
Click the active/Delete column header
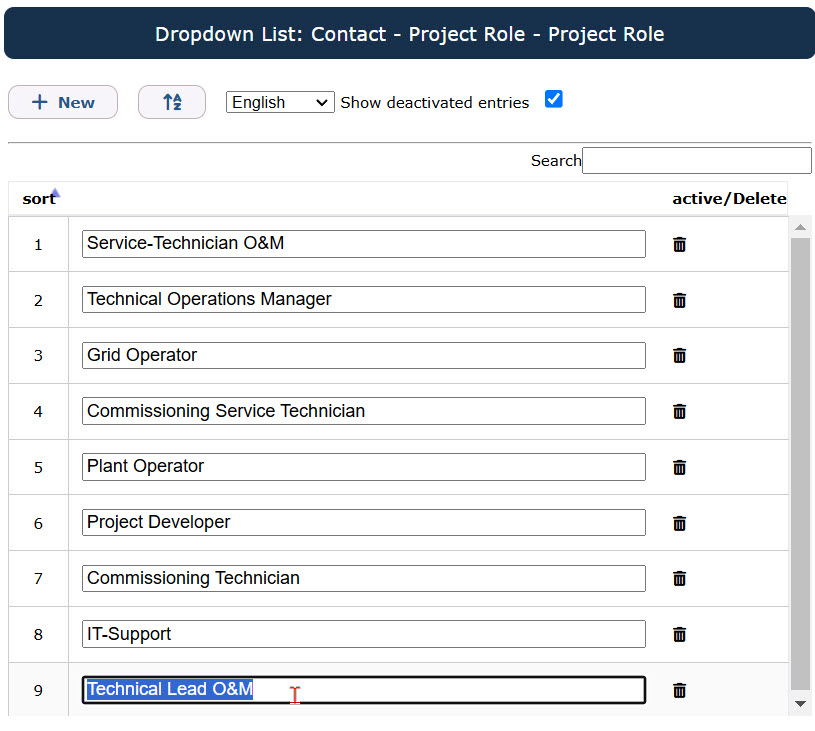coord(729,199)
